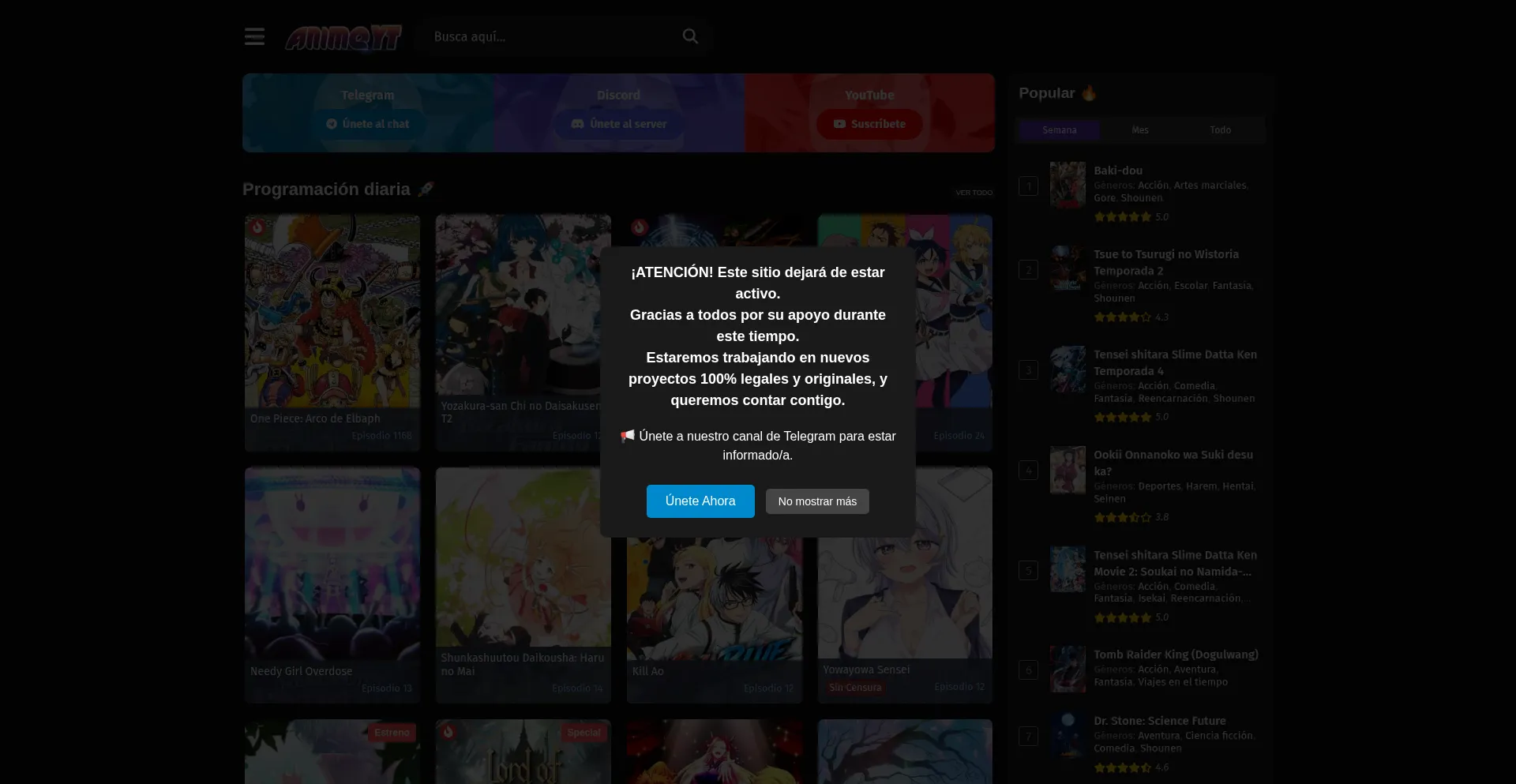This screenshot has height=784, width=1516.
Task: Click 'Únete al server' Discord button
Action: tap(619, 124)
